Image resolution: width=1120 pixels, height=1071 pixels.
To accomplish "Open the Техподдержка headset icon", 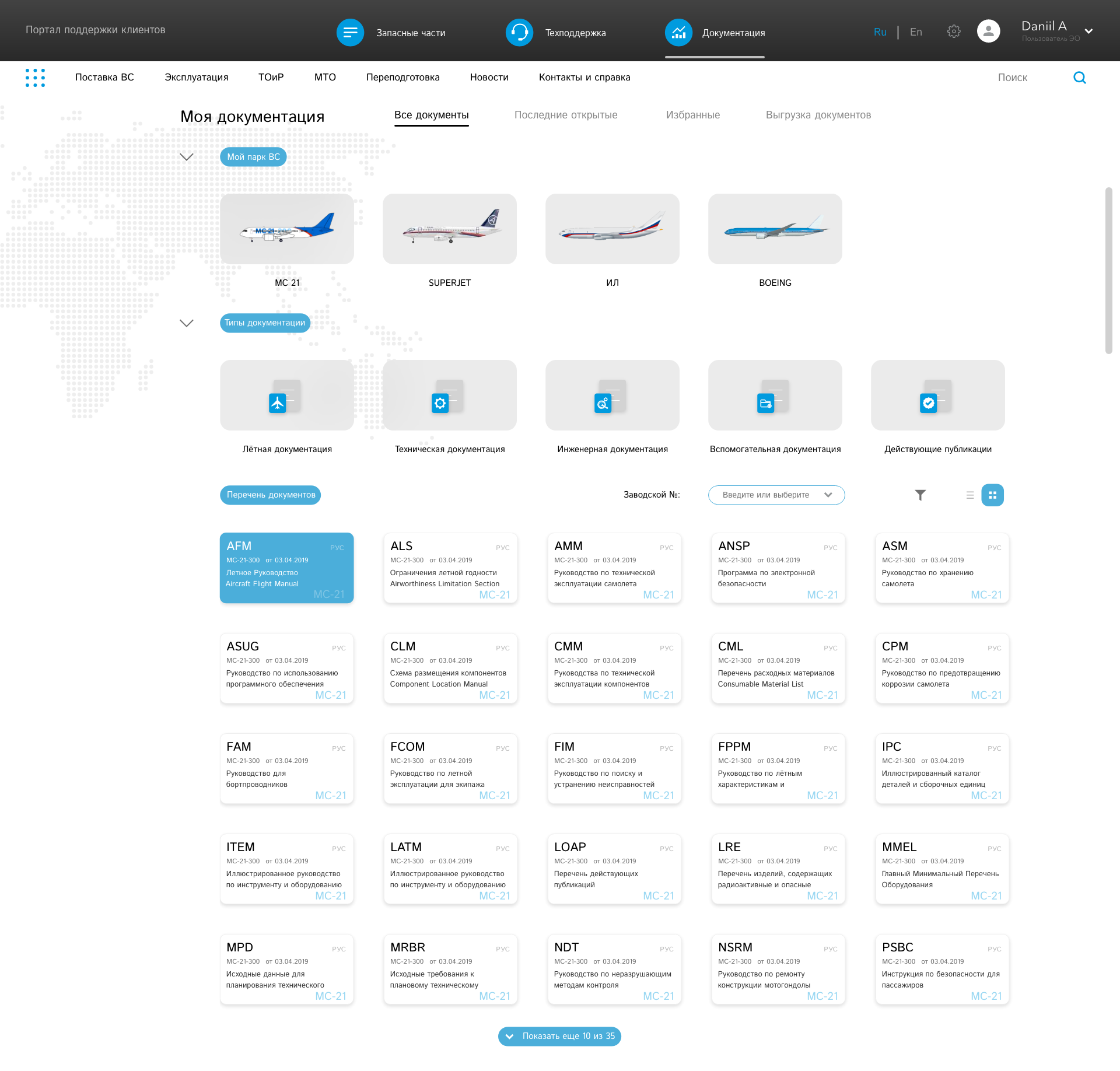I will (x=519, y=33).
